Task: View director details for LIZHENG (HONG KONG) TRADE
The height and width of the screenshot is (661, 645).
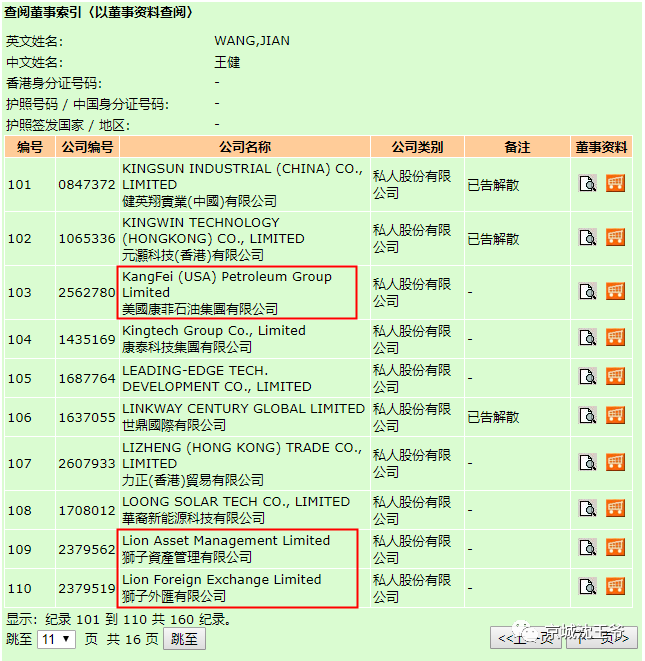Action: pyautogui.click(x=588, y=463)
